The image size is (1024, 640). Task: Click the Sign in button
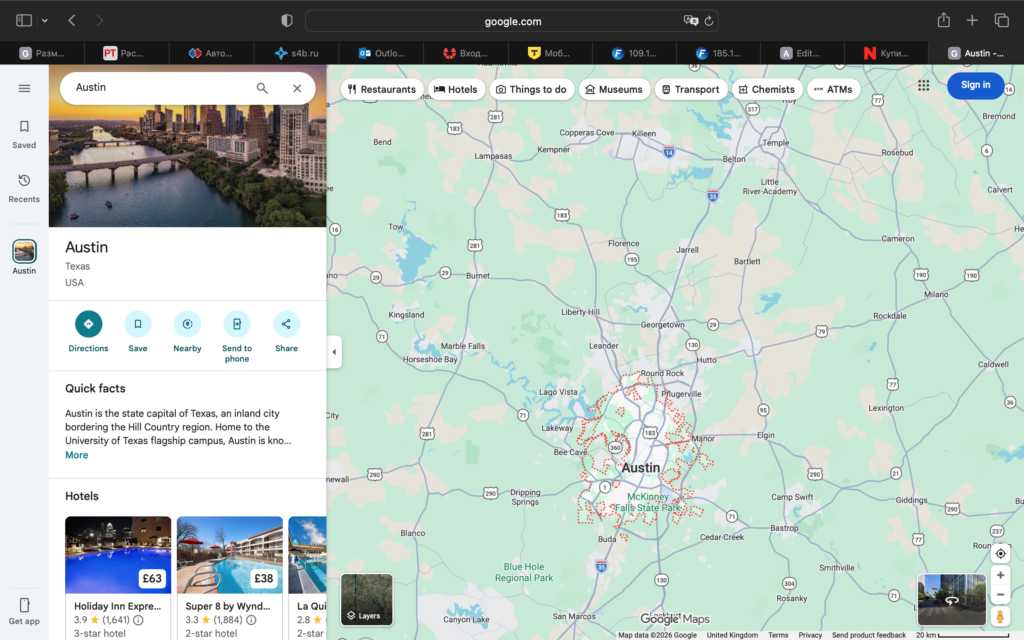[x=975, y=86]
